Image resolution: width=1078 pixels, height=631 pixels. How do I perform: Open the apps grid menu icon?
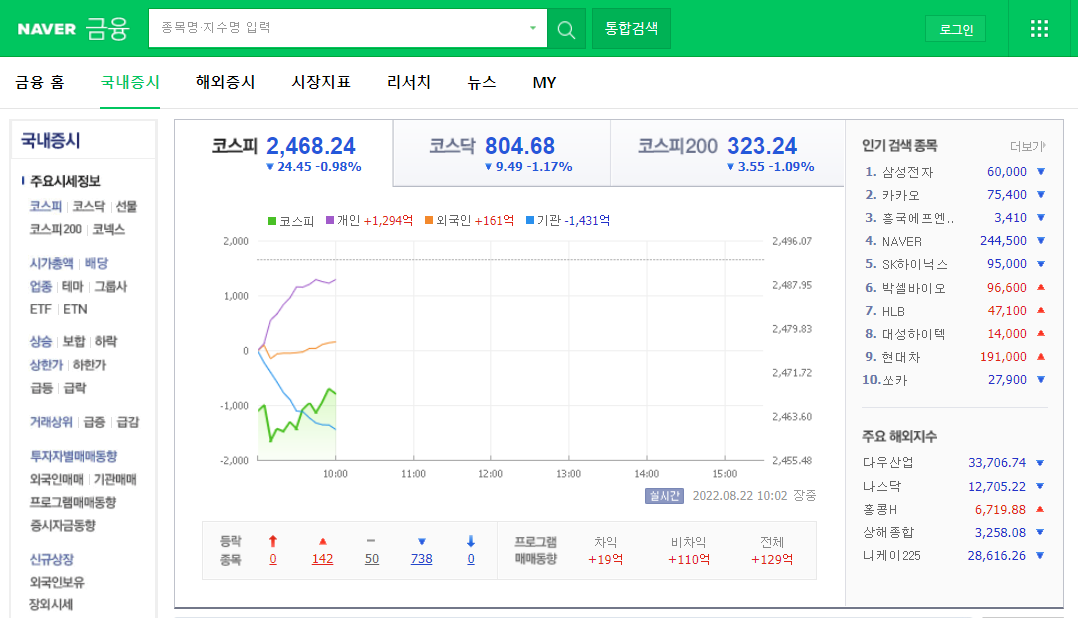tap(1040, 29)
